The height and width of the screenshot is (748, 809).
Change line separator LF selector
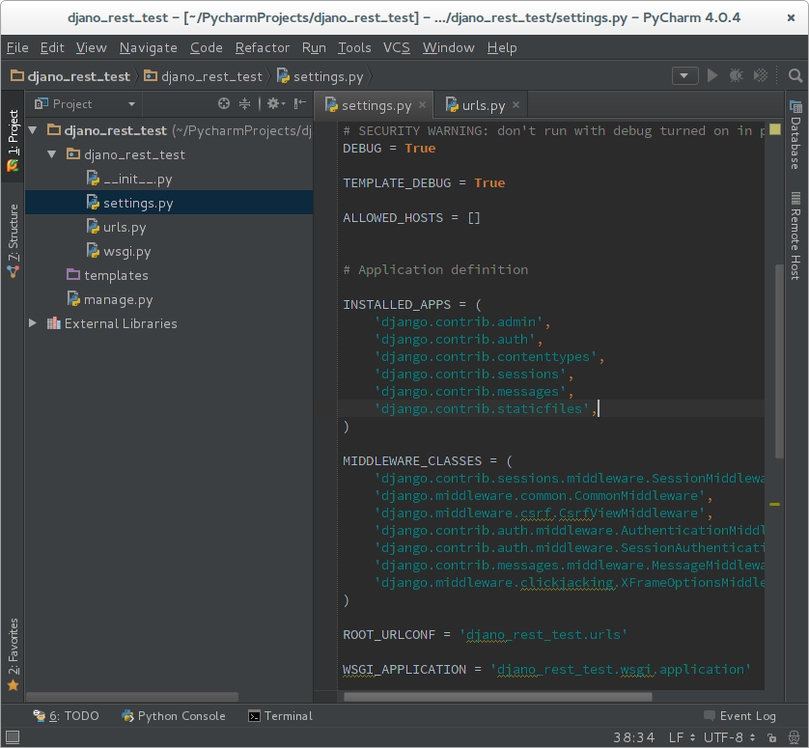[x=682, y=738]
